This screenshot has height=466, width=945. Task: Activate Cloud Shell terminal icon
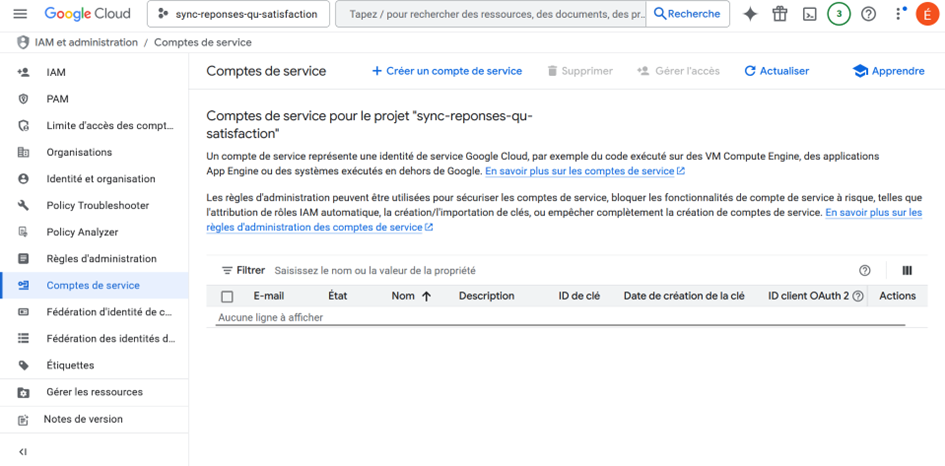click(x=809, y=14)
